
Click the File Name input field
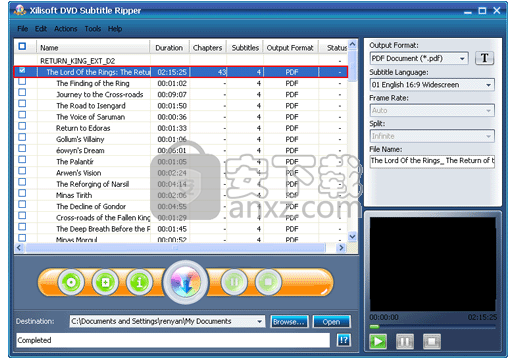(x=432, y=161)
